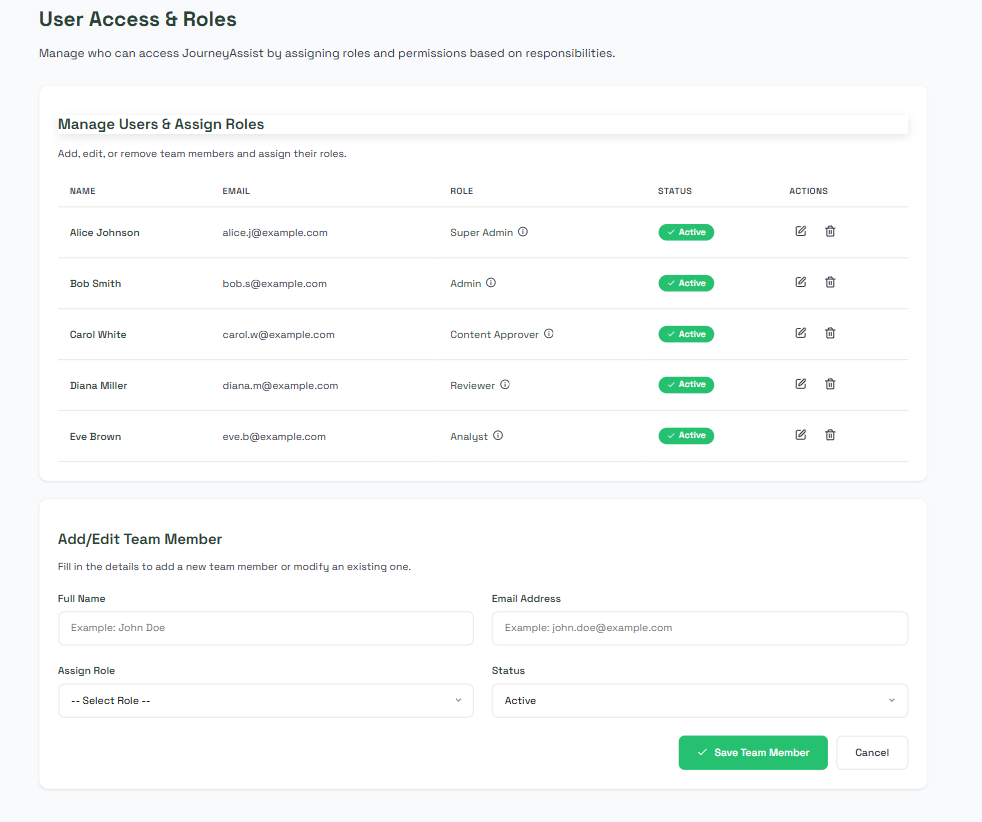Delete Bob Smith from the team

pos(830,282)
